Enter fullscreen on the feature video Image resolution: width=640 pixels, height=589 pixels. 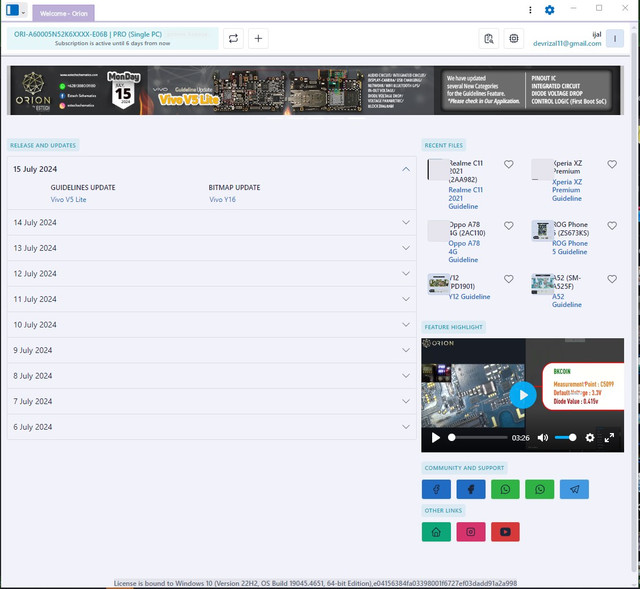pyautogui.click(x=609, y=438)
